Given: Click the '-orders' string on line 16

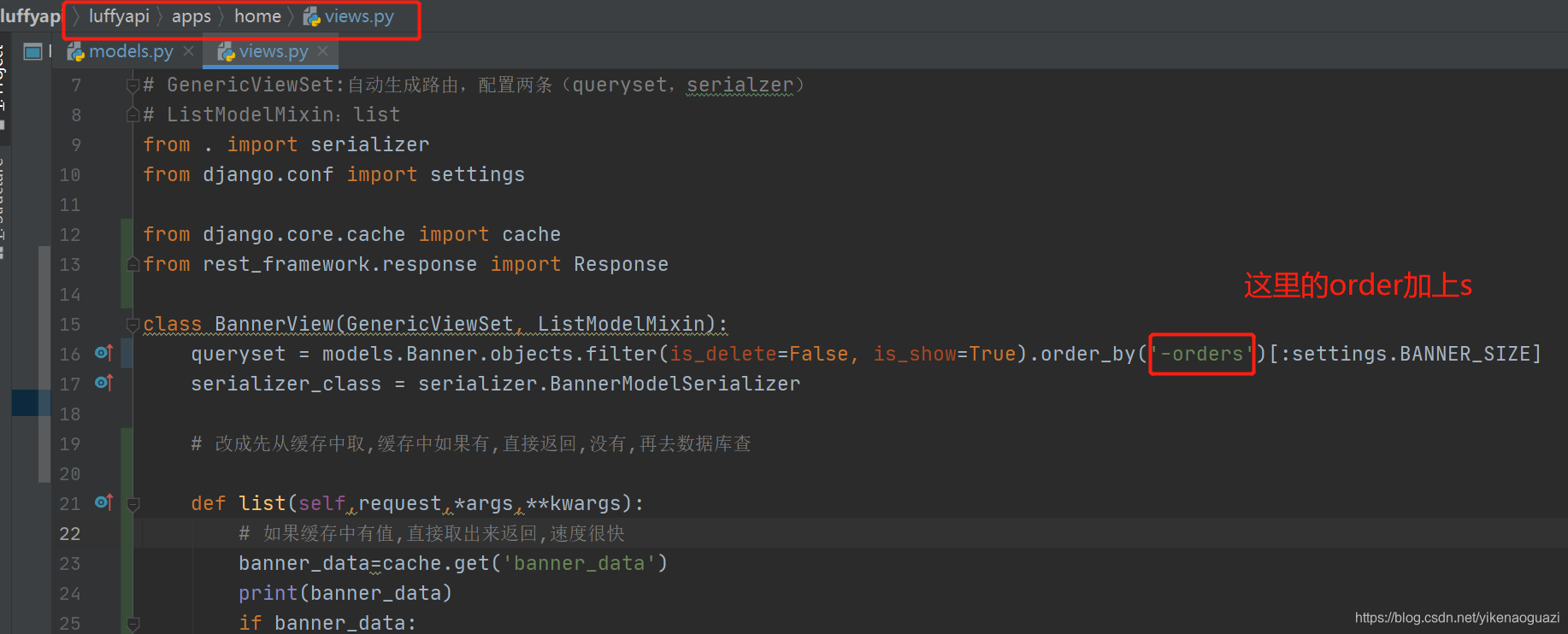Looking at the screenshot, I should pyautogui.click(x=1202, y=354).
